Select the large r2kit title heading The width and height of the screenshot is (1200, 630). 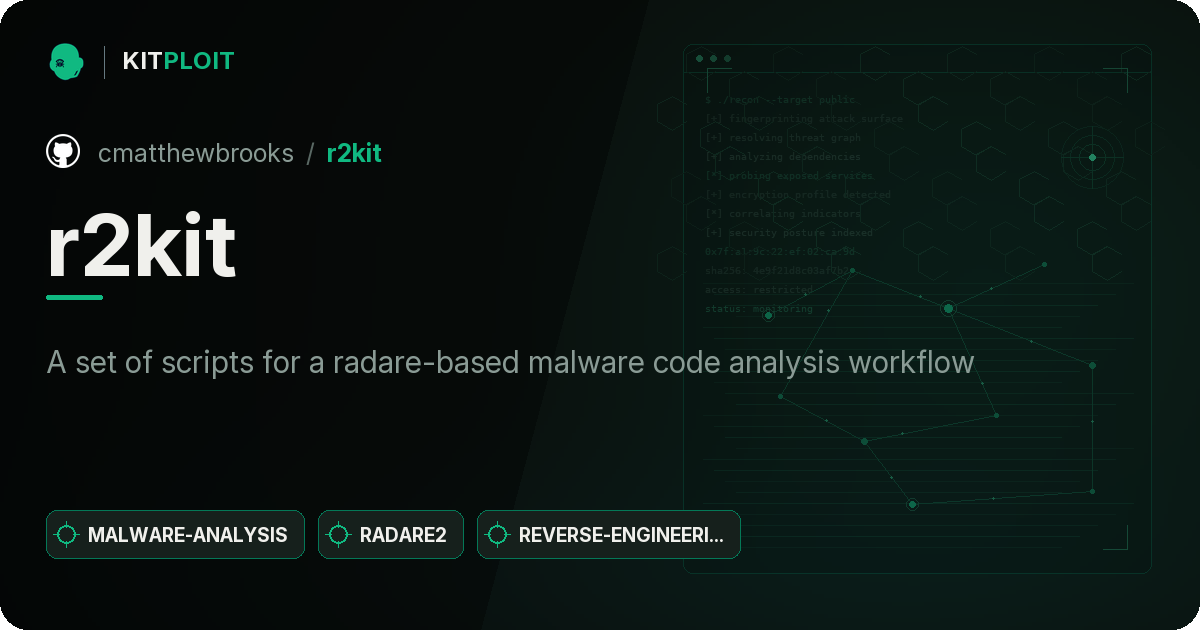(x=141, y=247)
